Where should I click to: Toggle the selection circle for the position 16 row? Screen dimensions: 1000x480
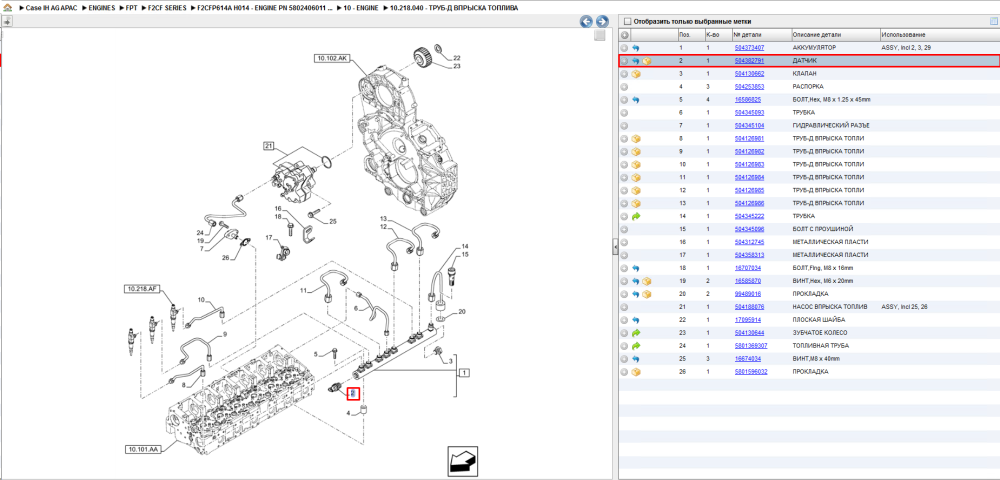(624, 242)
